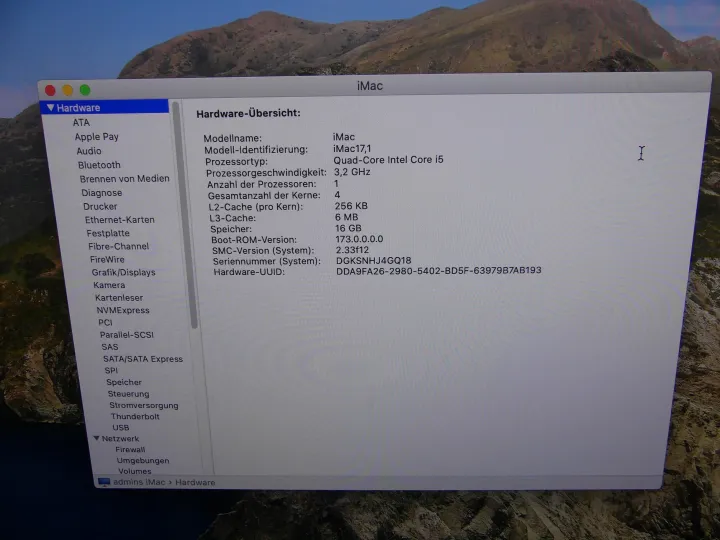Open the Apple Pay entry
The width and height of the screenshot is (720, 540).
[97, 137]
